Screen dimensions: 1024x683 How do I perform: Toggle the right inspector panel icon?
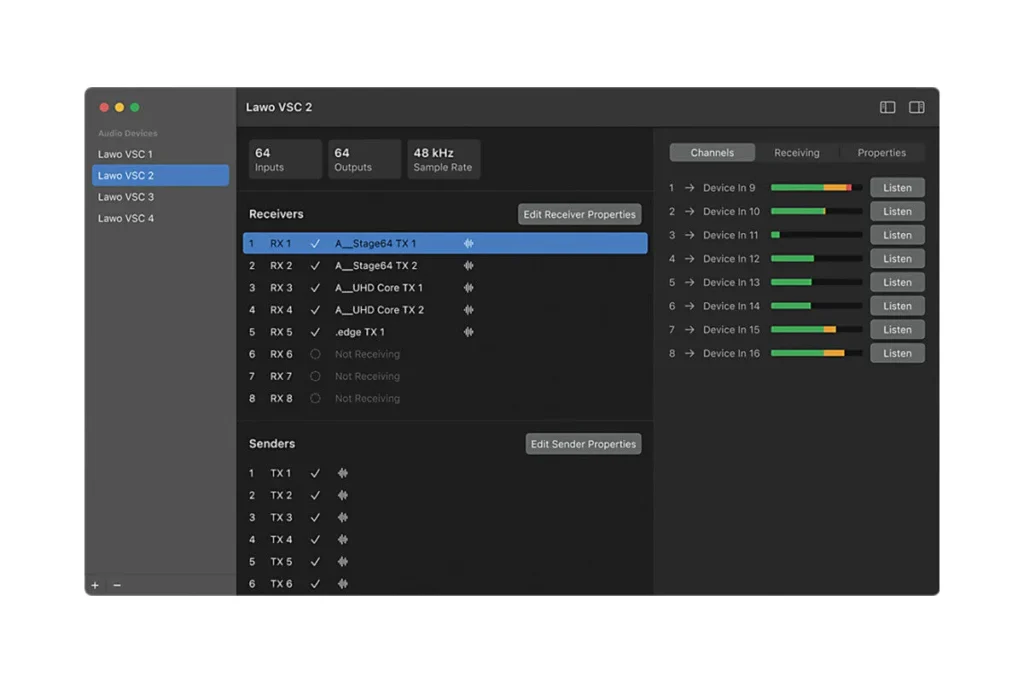click(916, 108)
